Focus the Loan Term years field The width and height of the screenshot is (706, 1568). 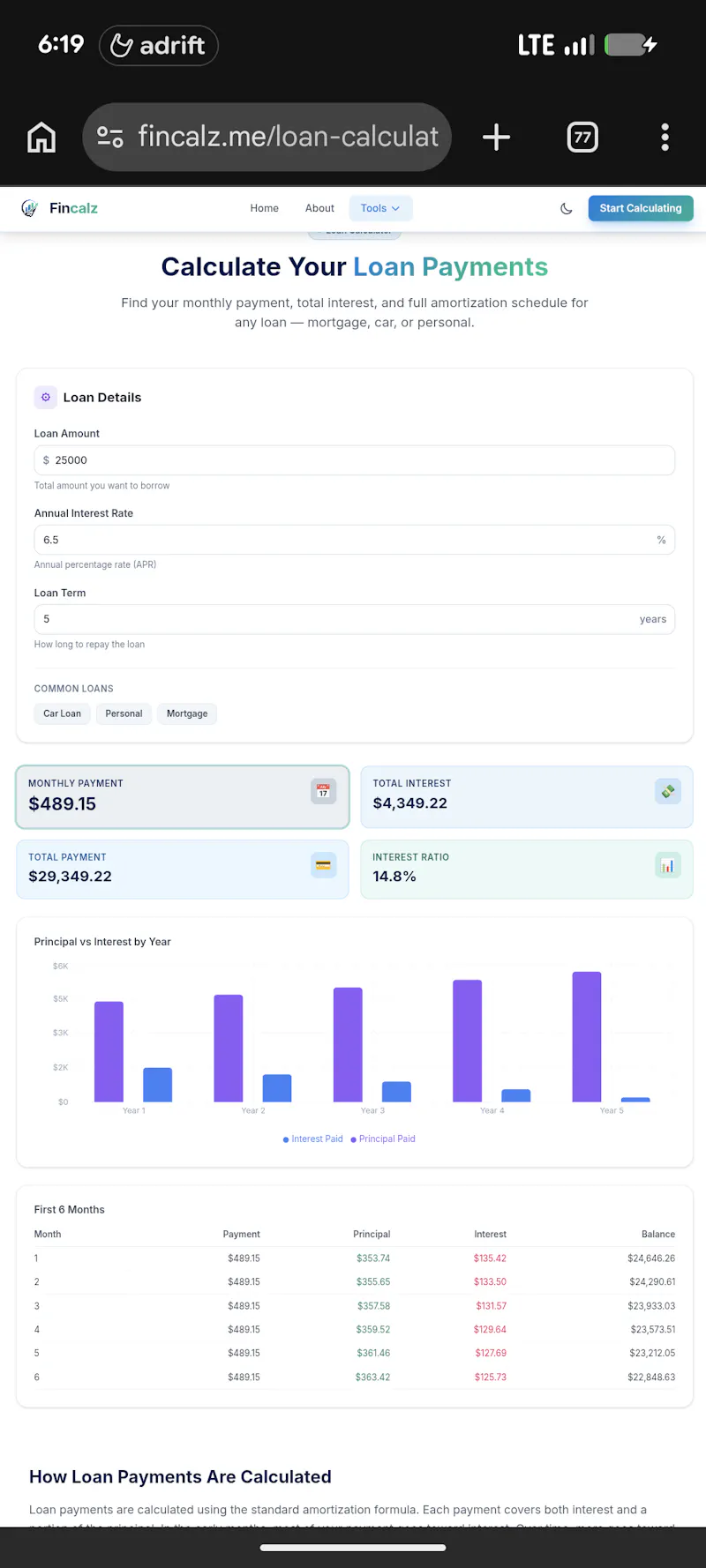[x=355, y=619]
